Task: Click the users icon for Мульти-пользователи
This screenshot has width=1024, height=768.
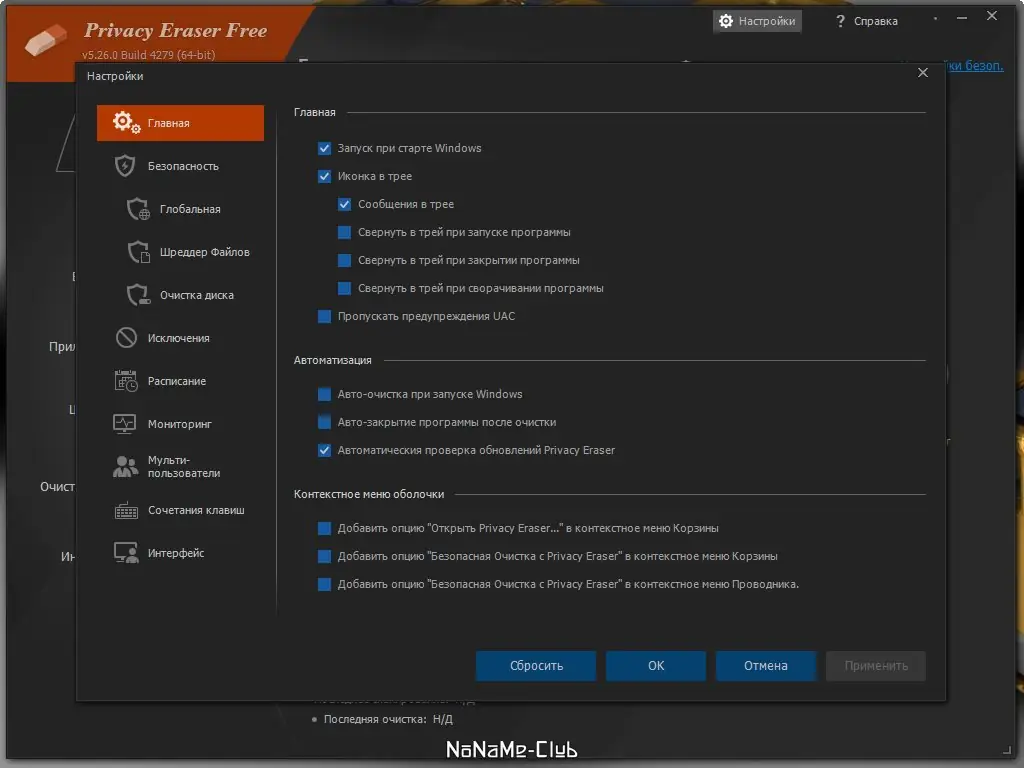Action: (x=125, y=466)
